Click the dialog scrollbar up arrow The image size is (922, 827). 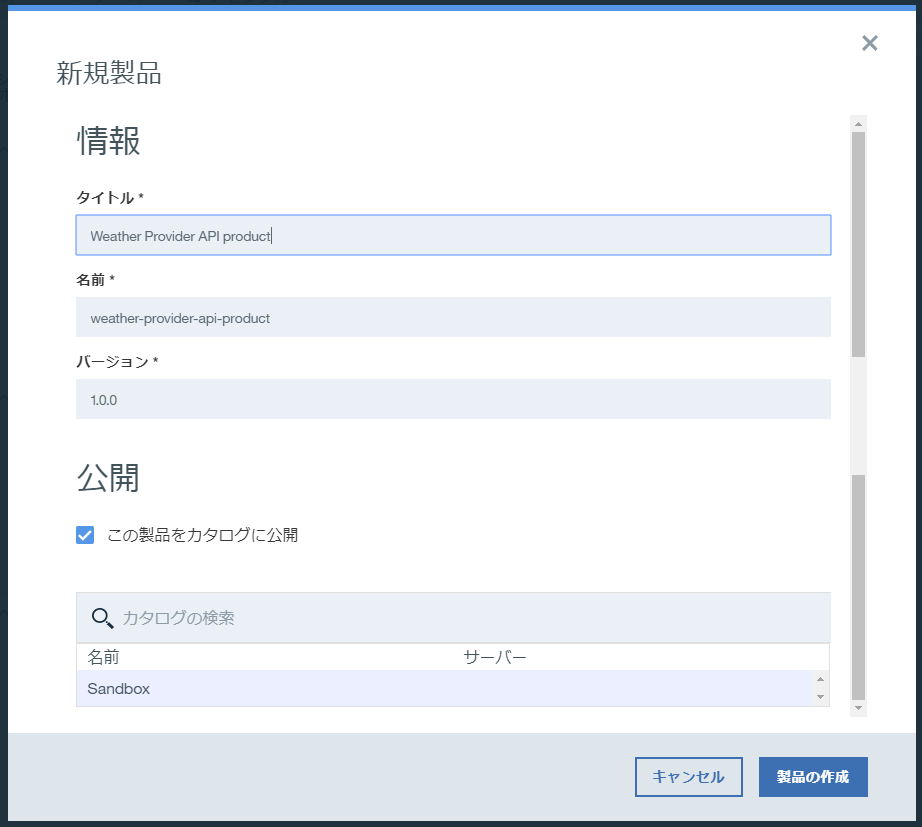coord(858,124)
